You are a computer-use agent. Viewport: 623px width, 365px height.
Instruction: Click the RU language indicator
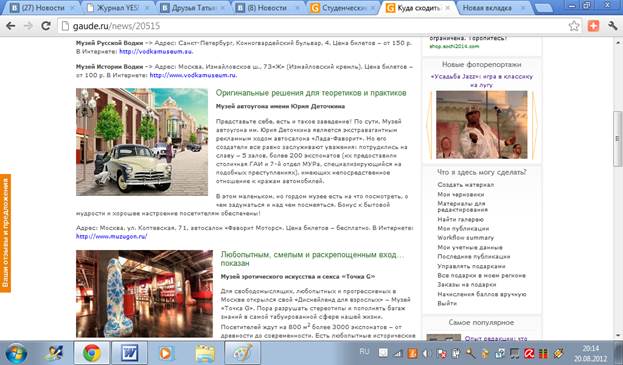point(364,352)
